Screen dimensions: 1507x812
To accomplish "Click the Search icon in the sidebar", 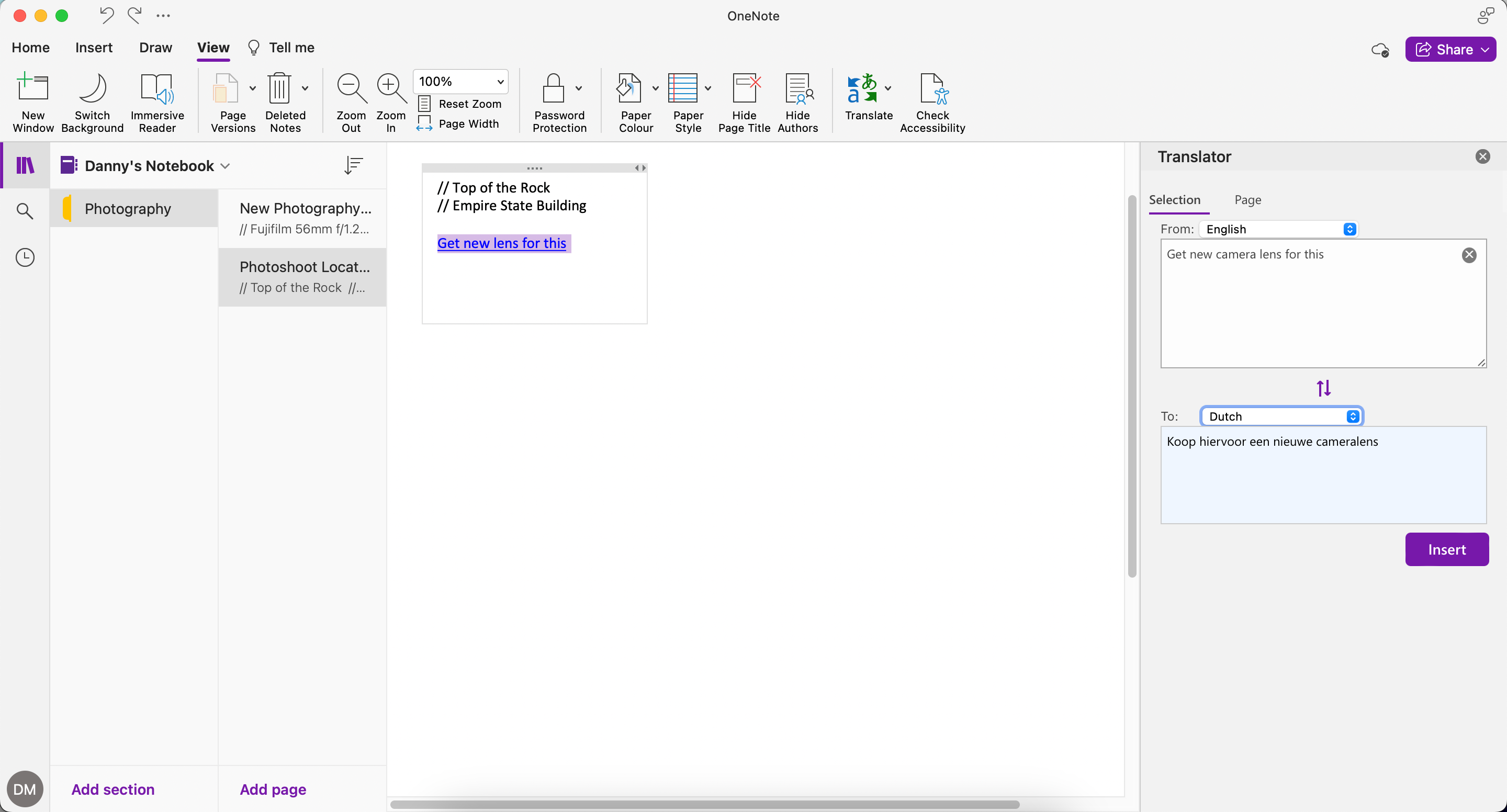I will pos(25,211).
